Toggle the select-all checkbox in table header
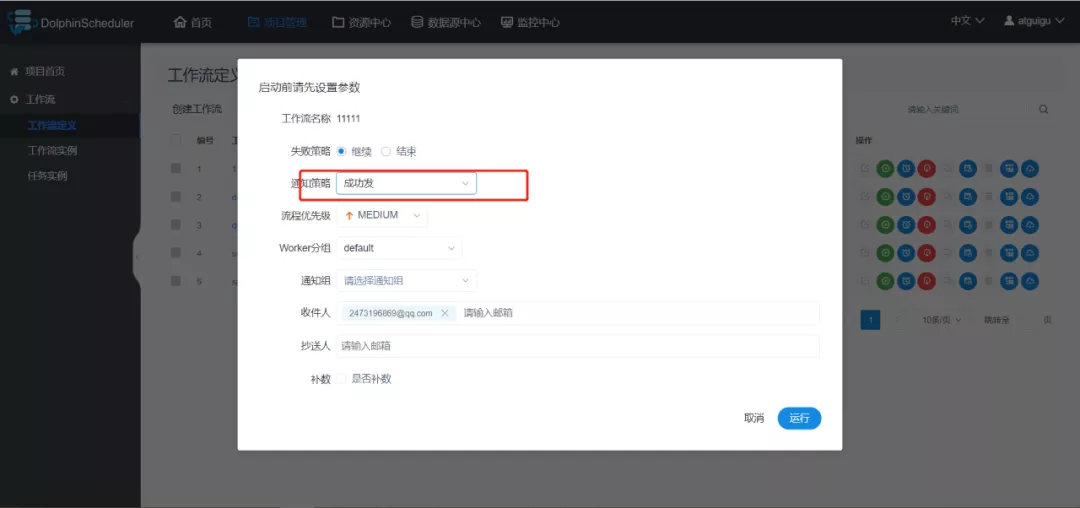This screenshot has width=1080, height=508. [x=176, y=140]
